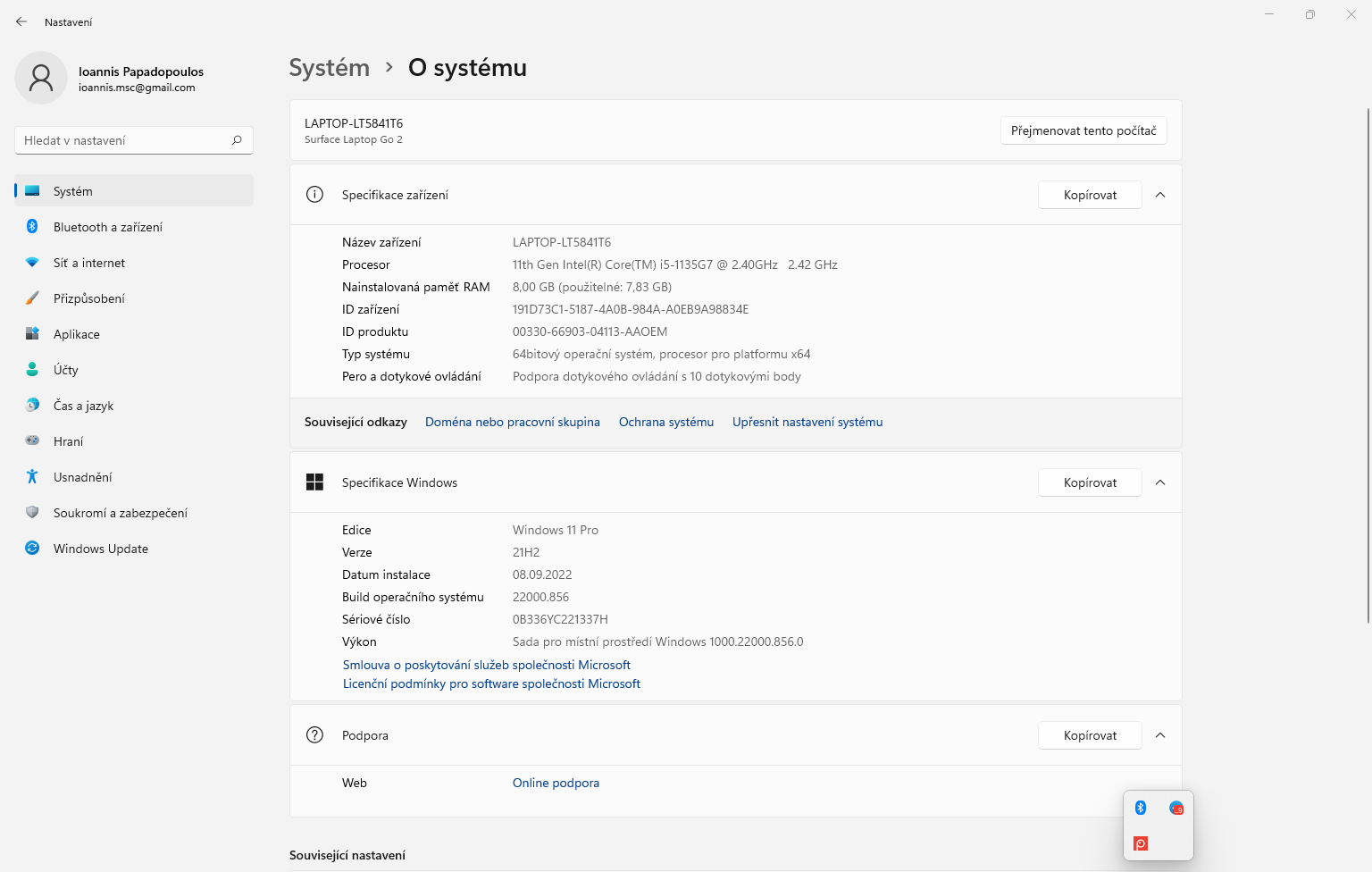
Task: Collapse the Podpora section
Action: pyautogui.click(x=1160, y=735)
